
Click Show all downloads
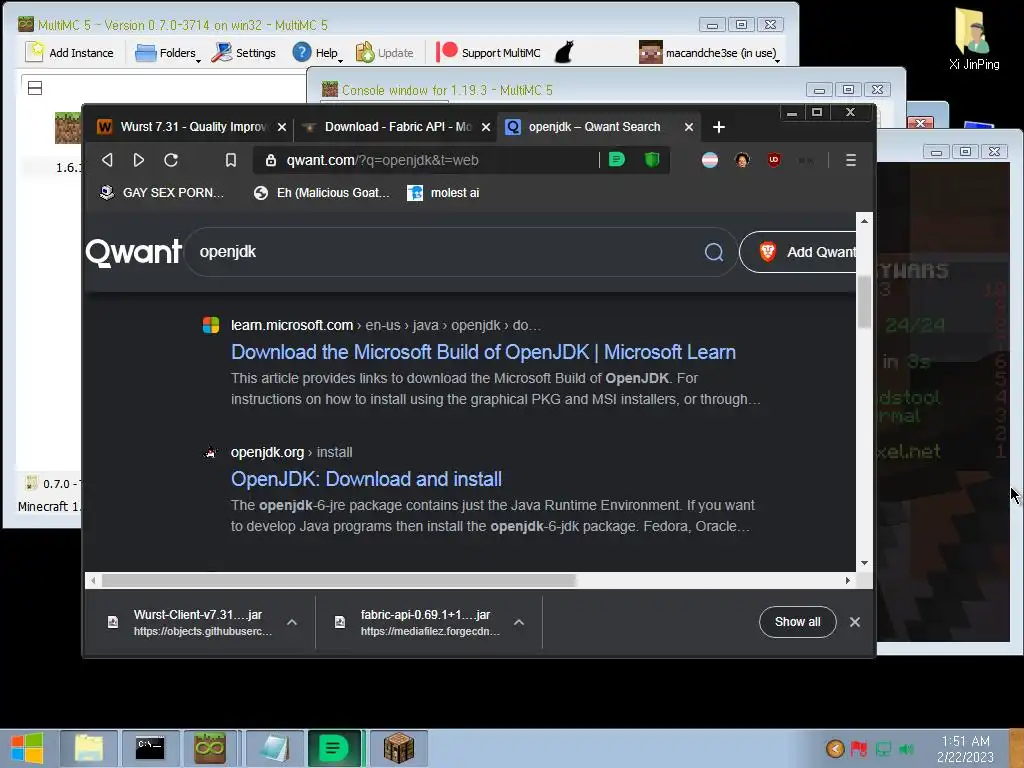(797, 622)
